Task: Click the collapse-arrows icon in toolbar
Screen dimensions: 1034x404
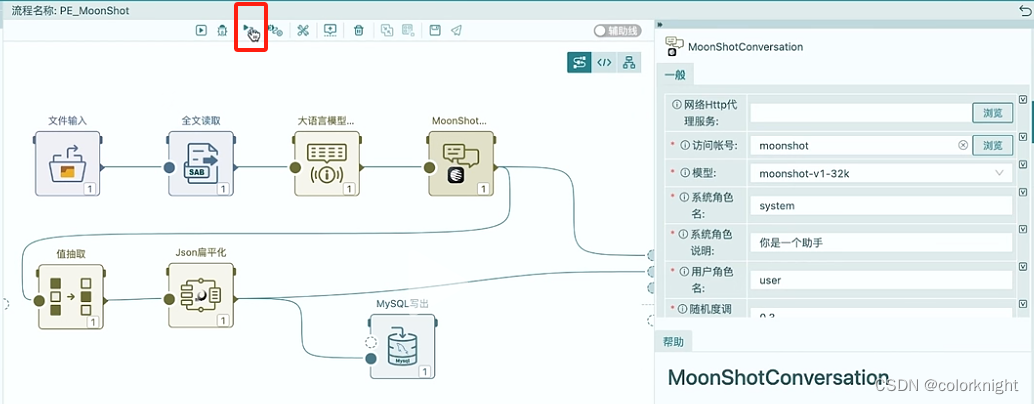Action: coord(387,30)
